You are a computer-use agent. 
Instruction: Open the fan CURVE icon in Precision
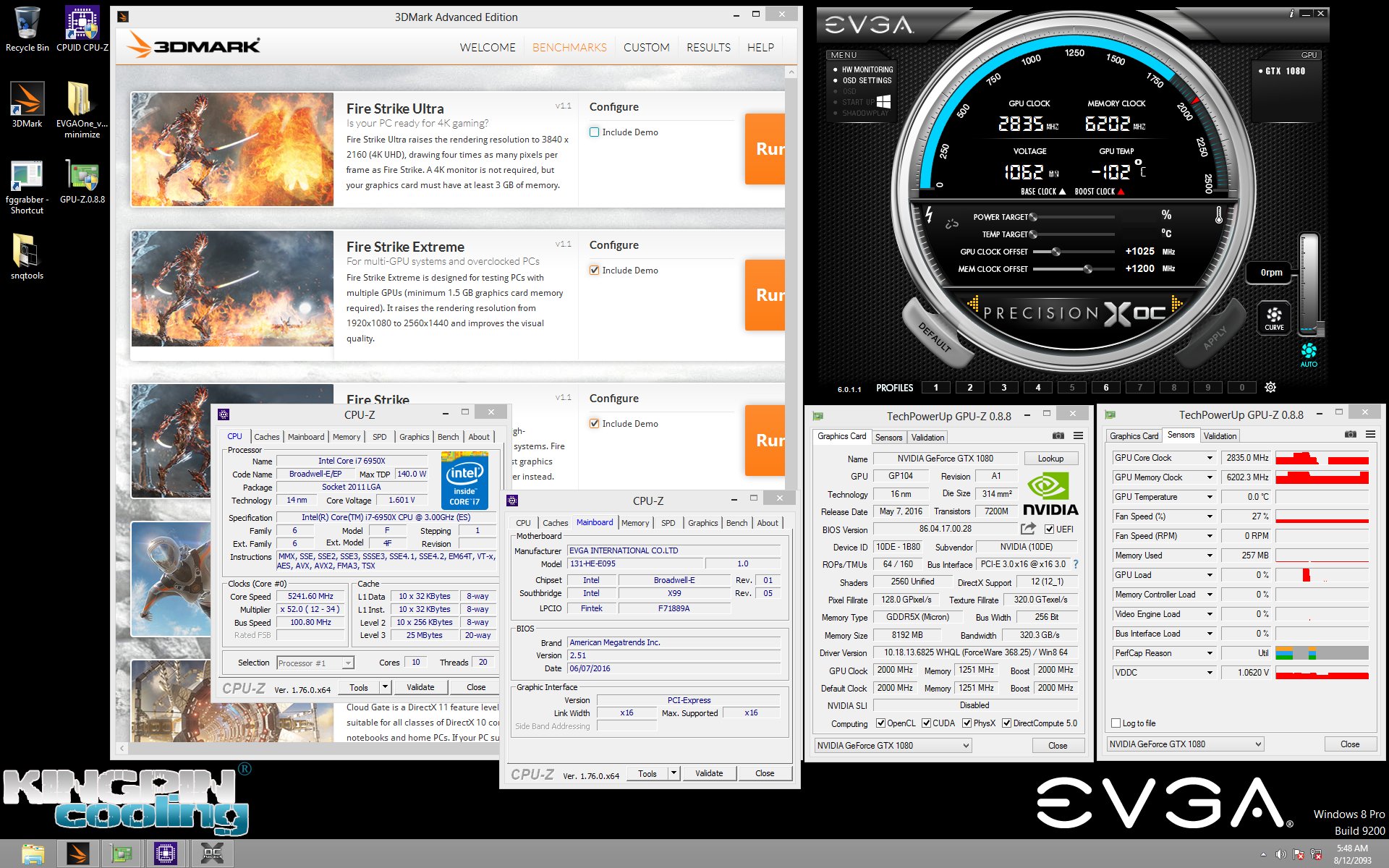tap(1274, 318)
